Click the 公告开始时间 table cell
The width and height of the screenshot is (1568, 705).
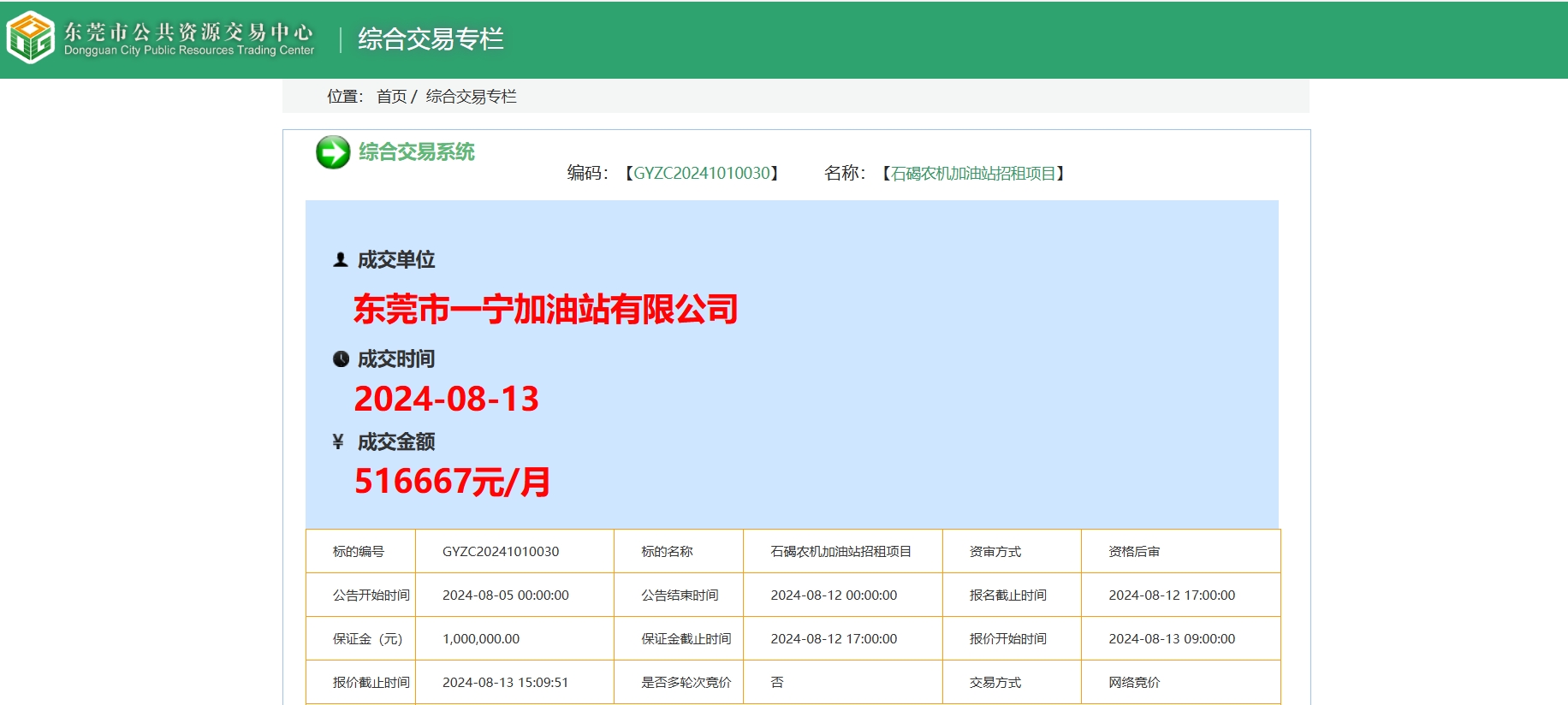360,595
